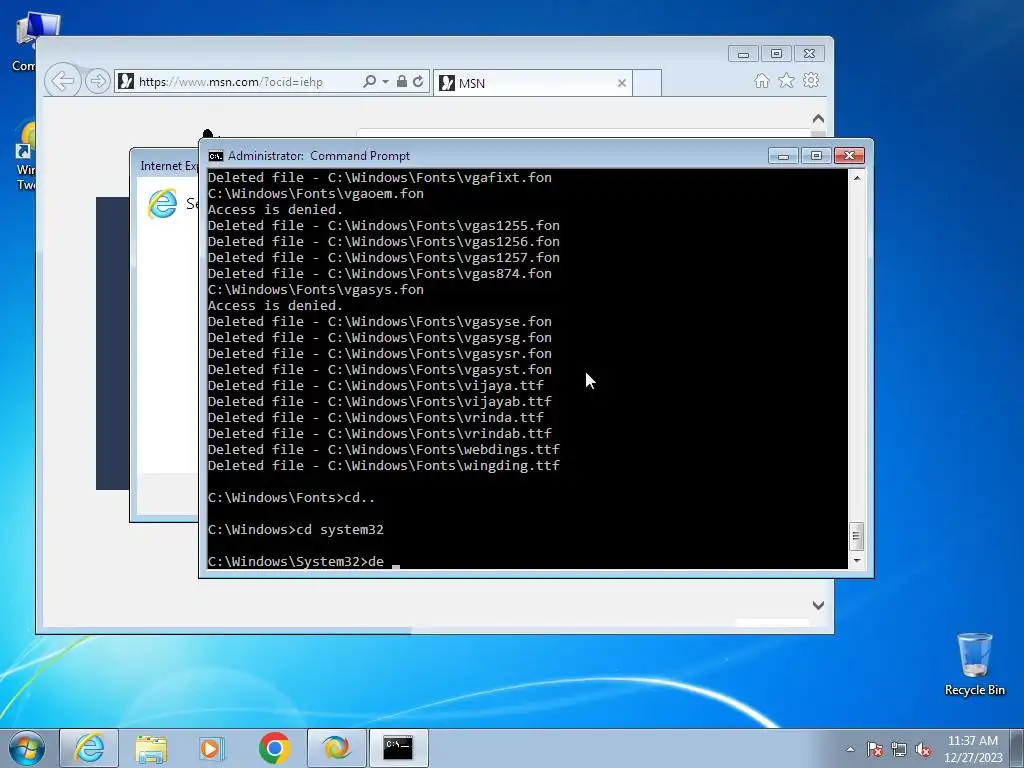
Task: Click the 'C:\Windows\Fonts\vgaoem.fon' line
Action: coord(315,193)
